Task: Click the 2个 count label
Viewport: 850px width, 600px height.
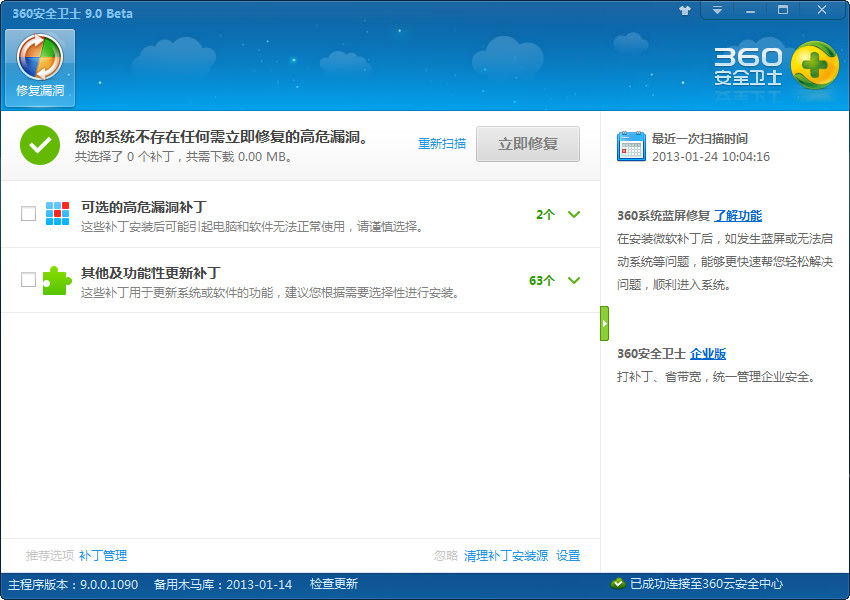Action: coord(545,214)
